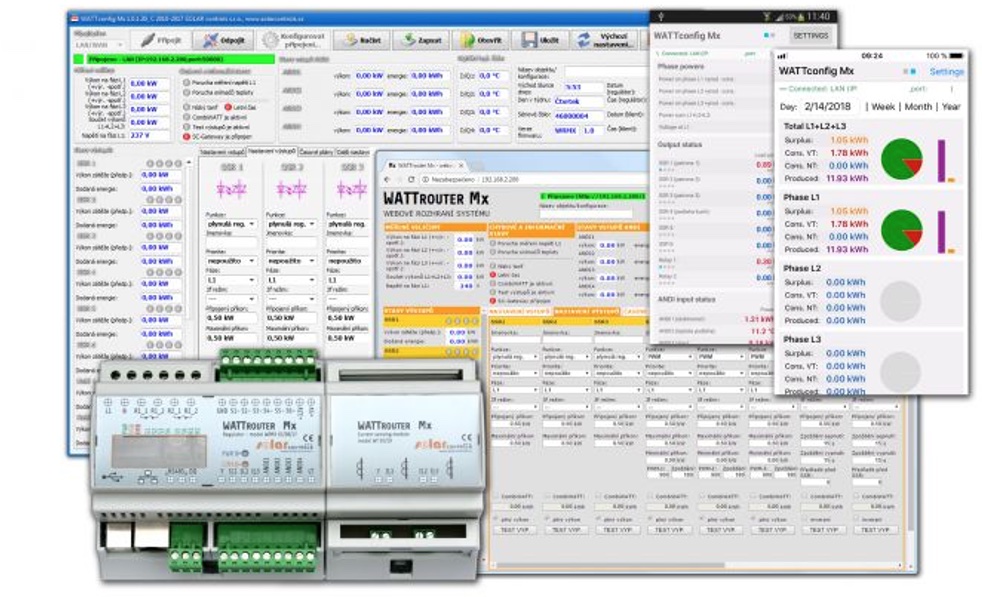Select Week view on iPhone app
Screen dimensions: 982x597
pos(882,107)
